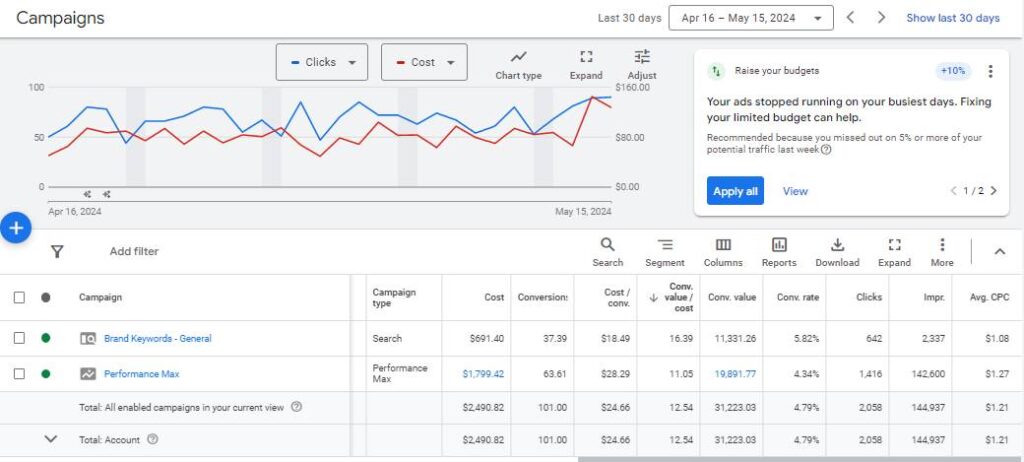Screen dimensions: 1024x462
Task: Click the Raise your budgets arrows icon
Action: pyautogui.click(x=716, y=71)
